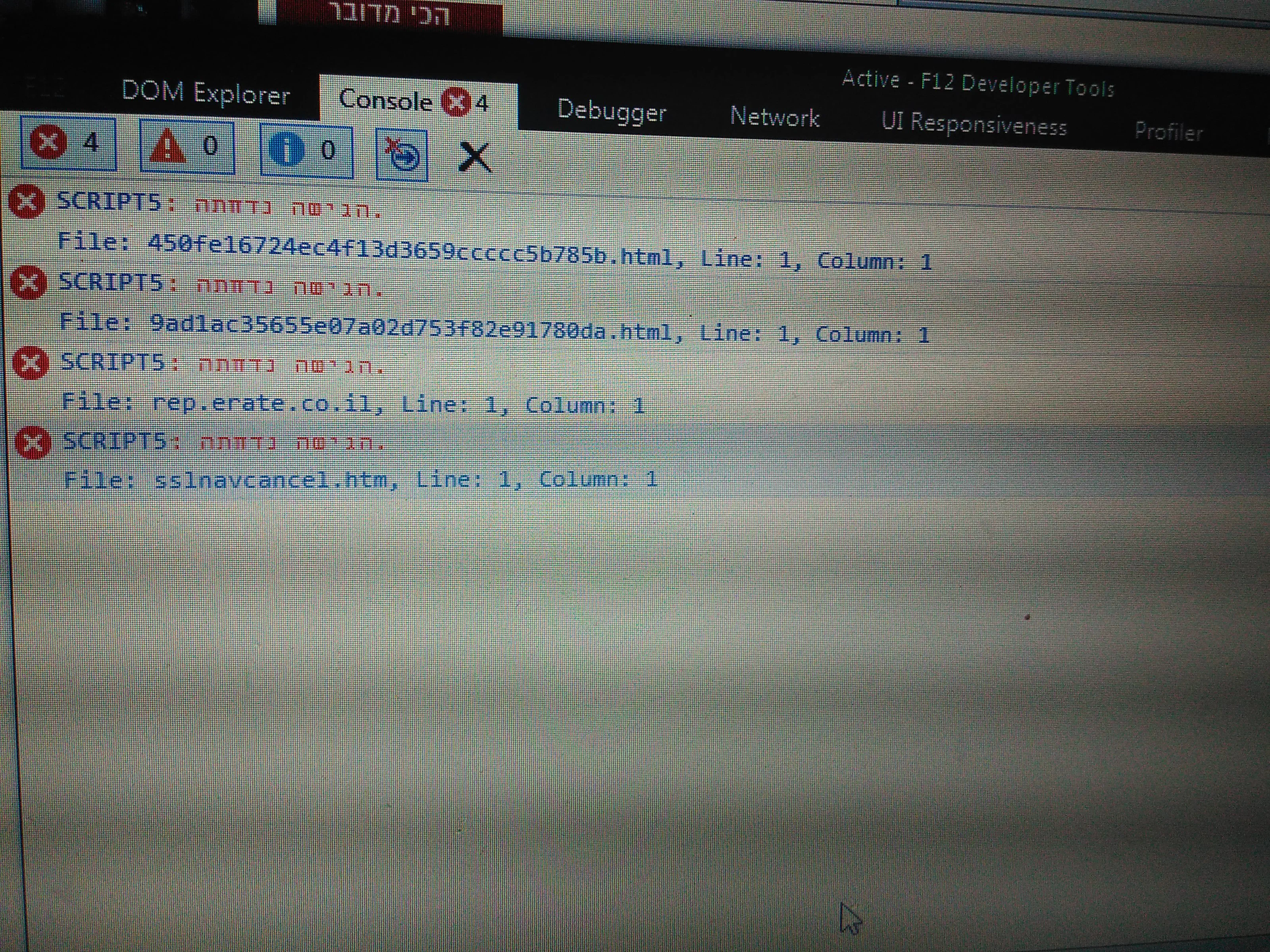Clear the console with the X icon

[475, 158]
